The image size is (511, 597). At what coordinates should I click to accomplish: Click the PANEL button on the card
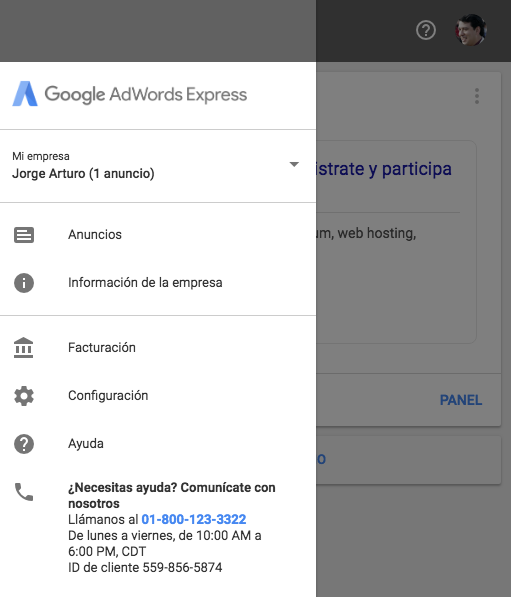461,400
